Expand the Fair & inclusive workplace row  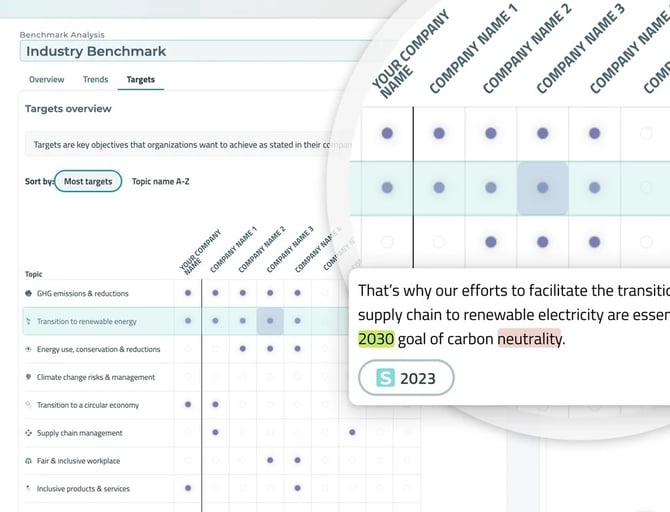[x=78, y=461]
